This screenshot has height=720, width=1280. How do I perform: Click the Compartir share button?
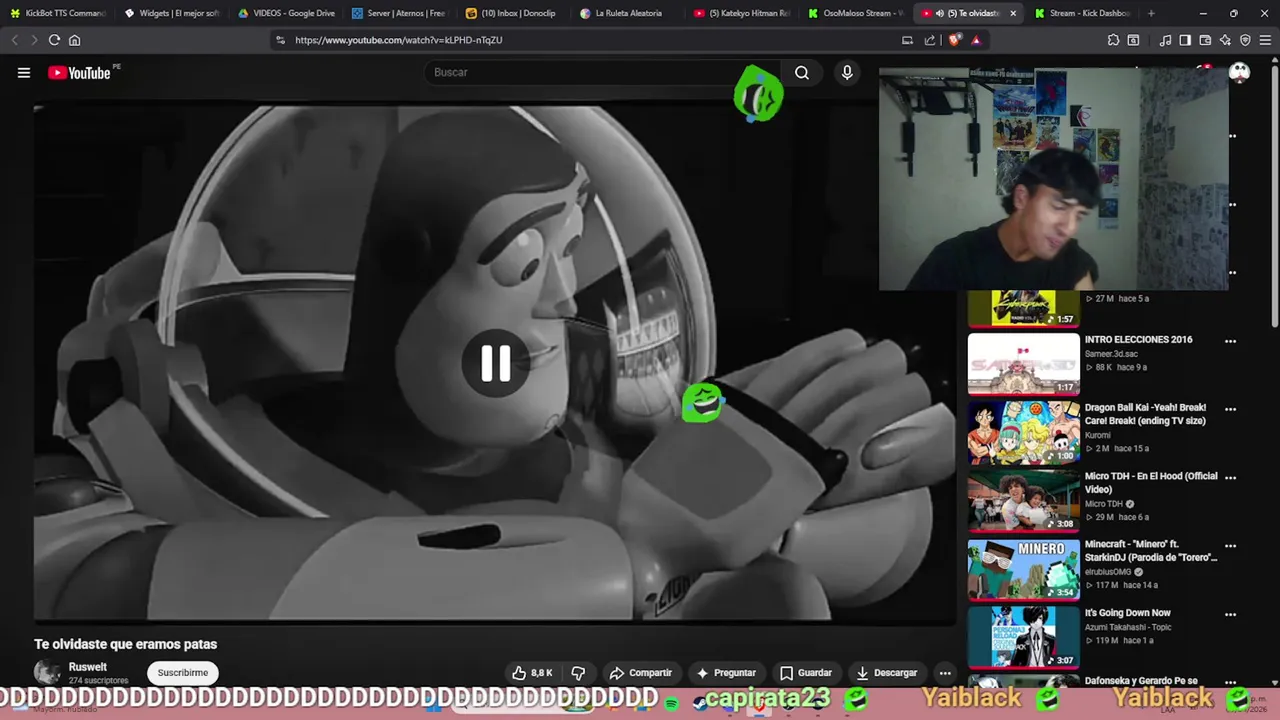(x=641, y=673)
